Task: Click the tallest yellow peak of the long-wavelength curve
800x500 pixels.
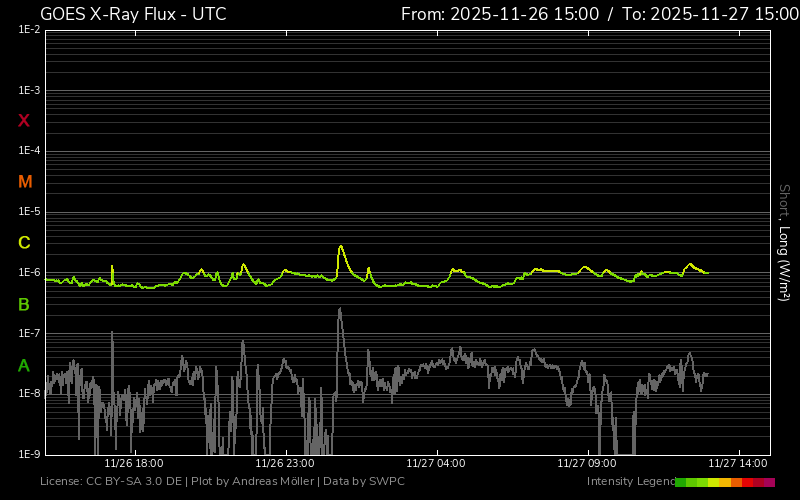Action: pyautogui.click(x=341, y=247)
